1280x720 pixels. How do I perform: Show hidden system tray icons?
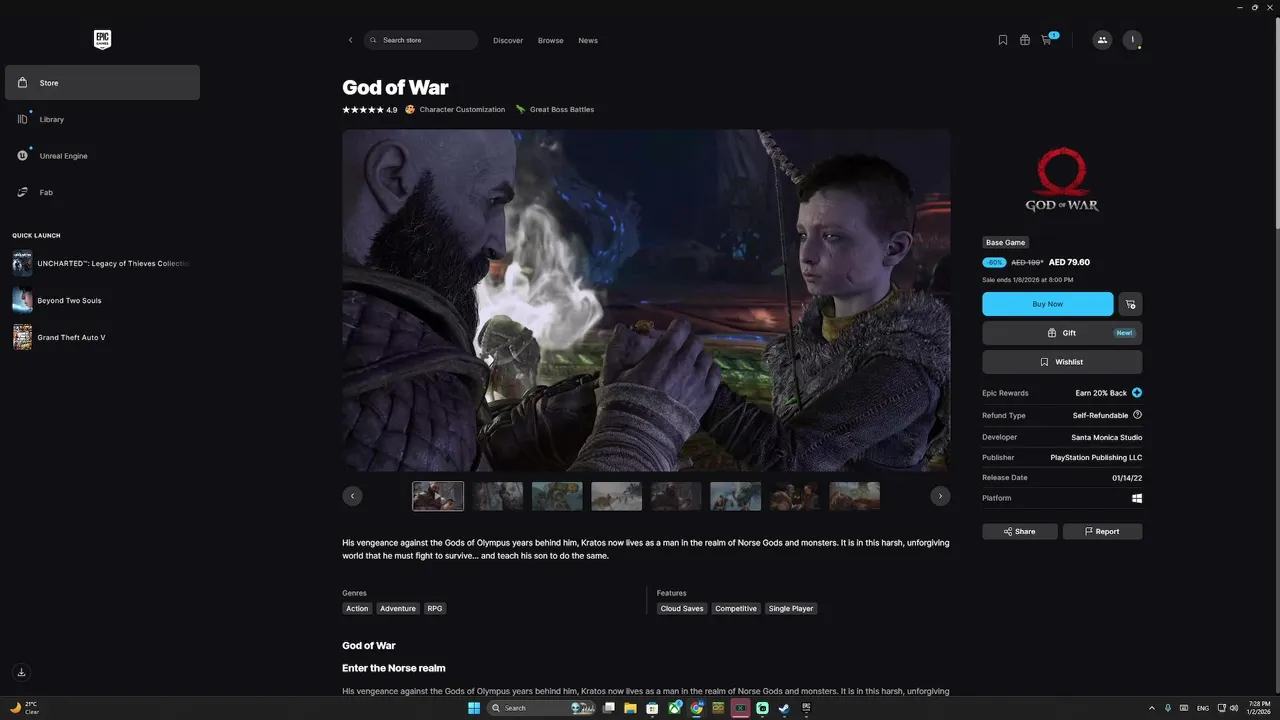pyautogui.click(x=1151, y=708)
